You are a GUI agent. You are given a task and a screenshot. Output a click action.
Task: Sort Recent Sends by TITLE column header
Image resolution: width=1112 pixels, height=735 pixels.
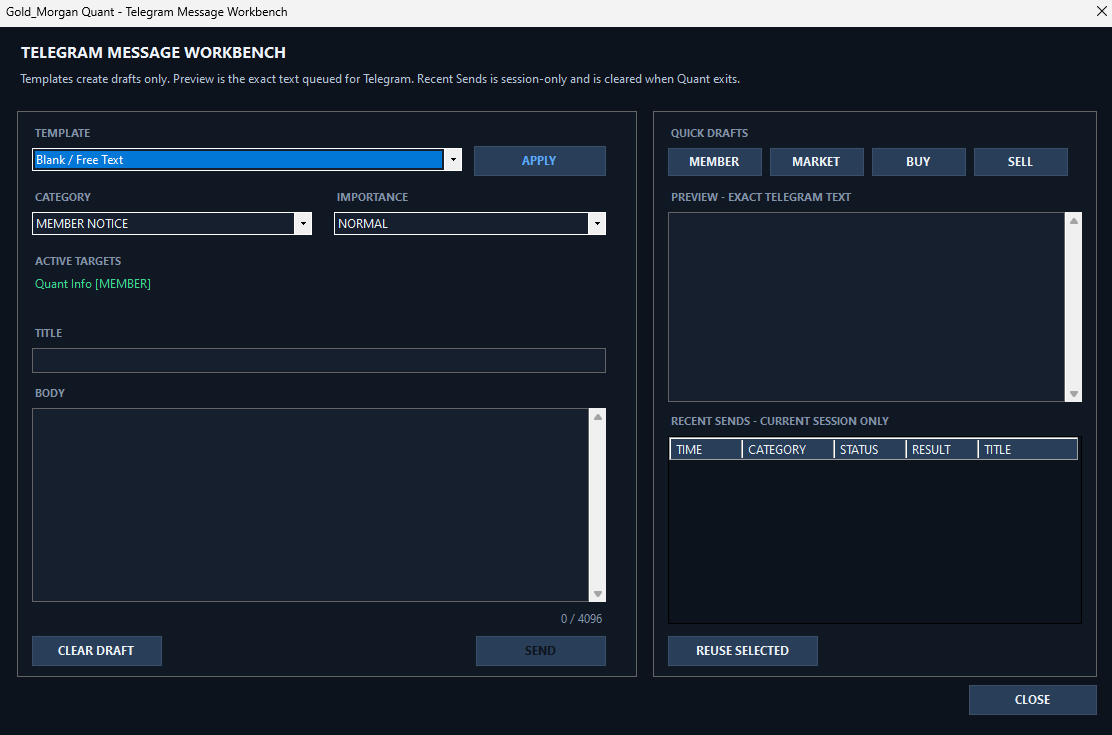tap(1028, 449)
